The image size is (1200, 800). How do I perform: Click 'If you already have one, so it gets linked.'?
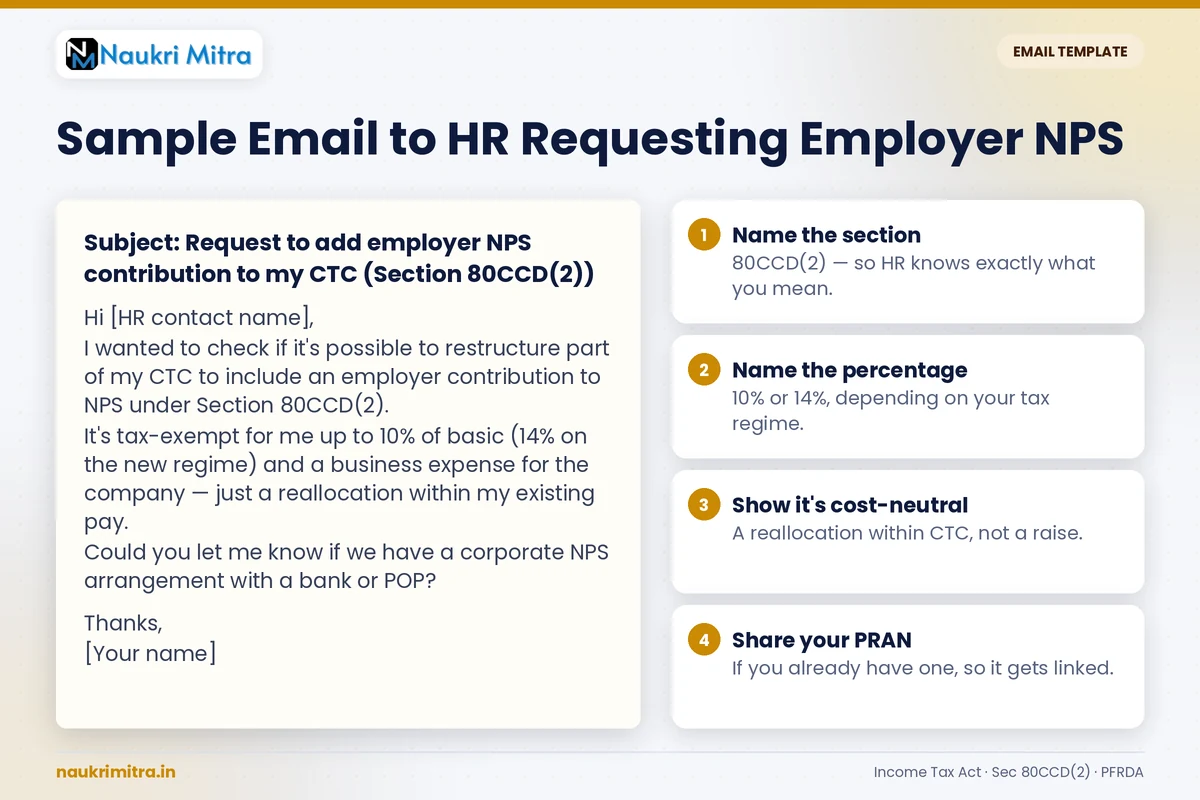coord(922,668)
